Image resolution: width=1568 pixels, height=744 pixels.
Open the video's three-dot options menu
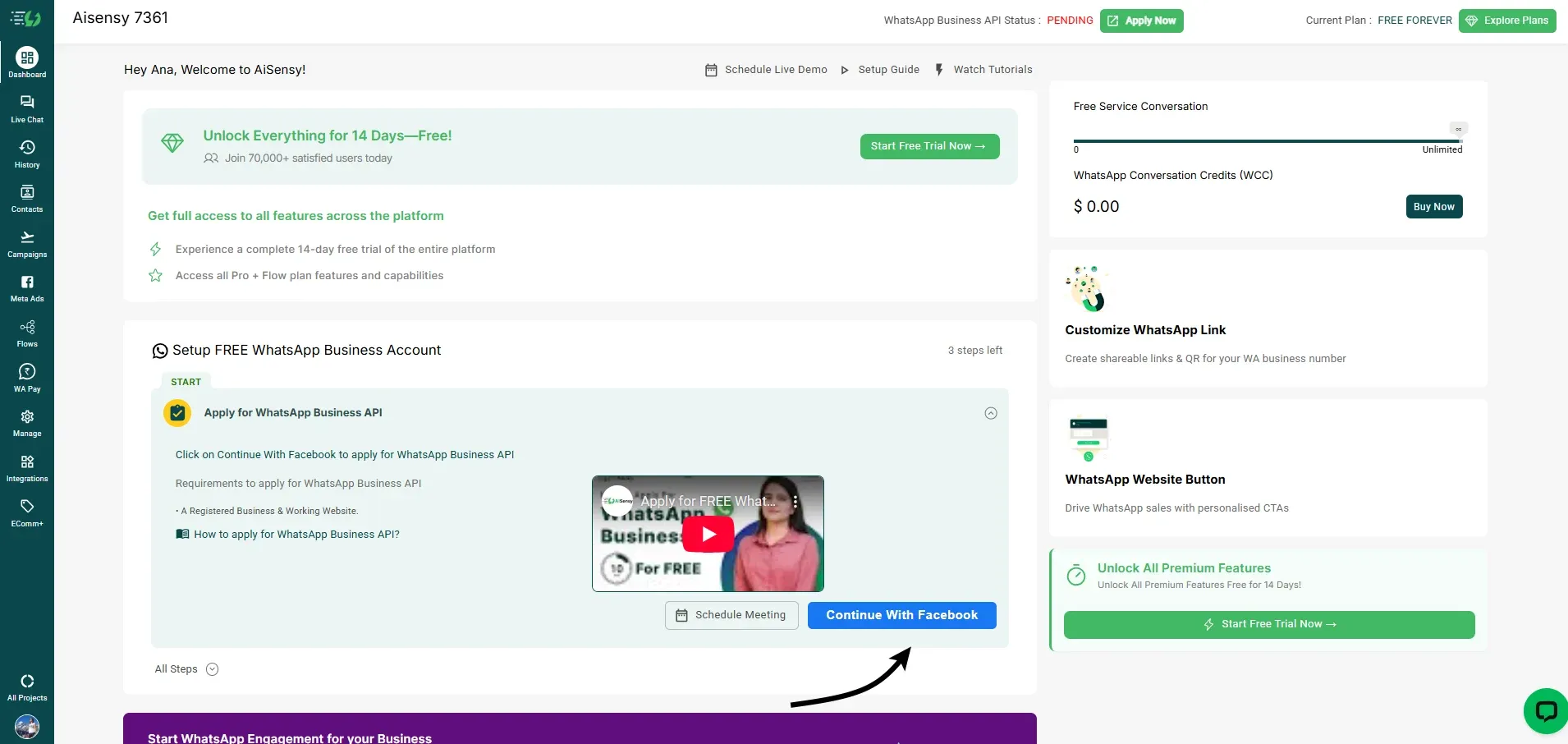coord(795,502)
